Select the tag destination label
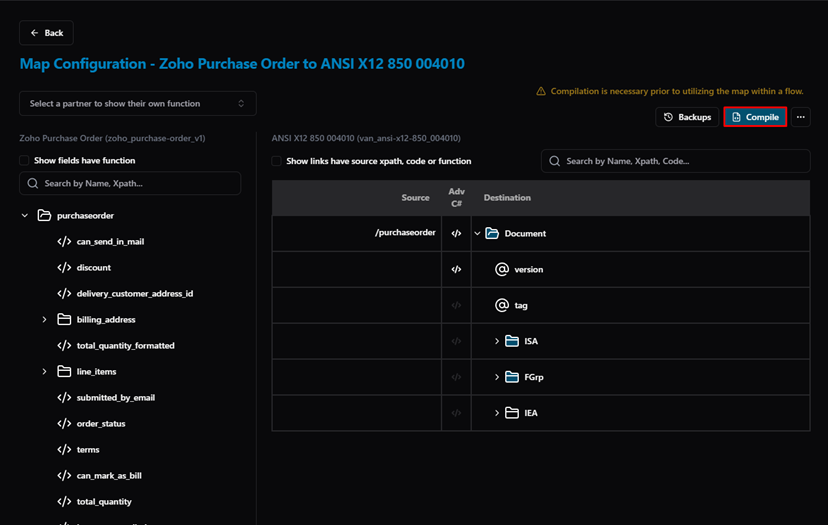The height and width of the screenshot is (525, 828). (521, 305)
